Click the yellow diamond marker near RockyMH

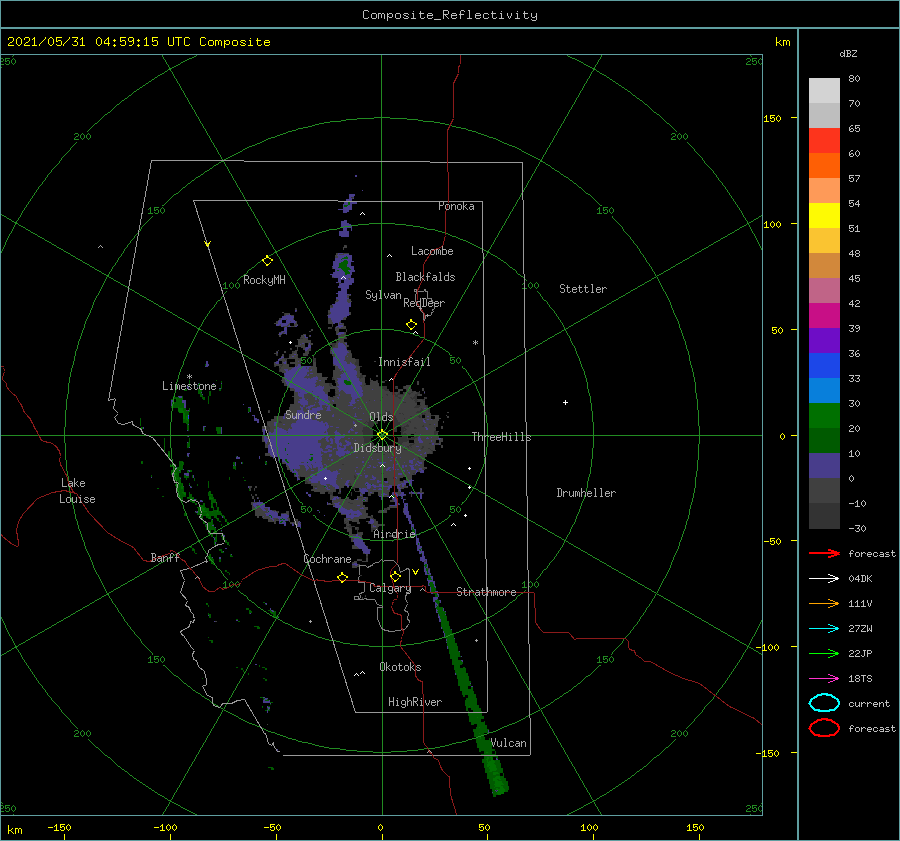click(267, 261)
